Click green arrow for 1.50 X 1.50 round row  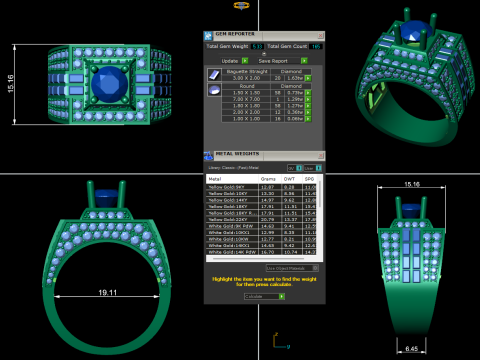click(x=308, y=93)
